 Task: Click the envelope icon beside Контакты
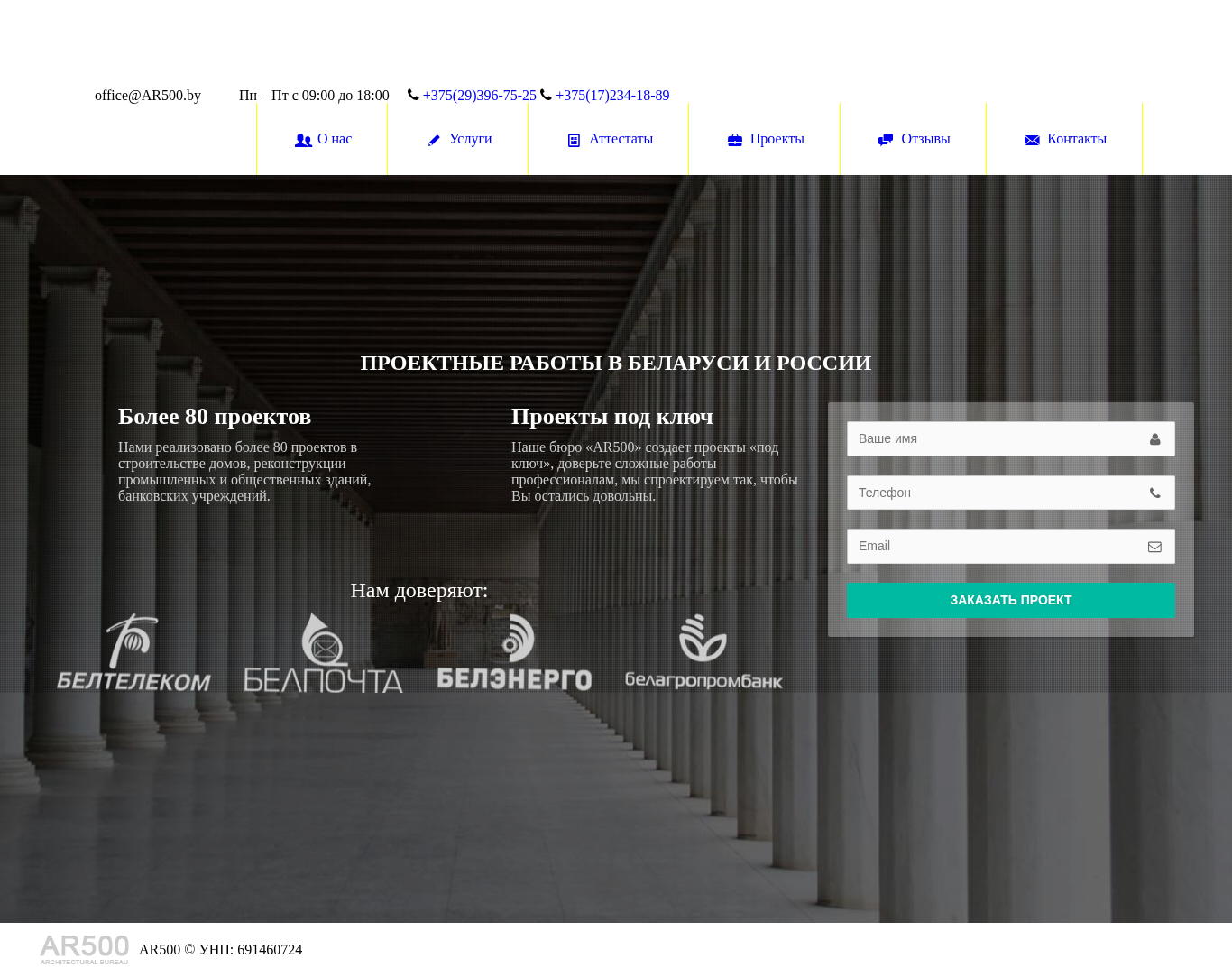click(1032, 140)
